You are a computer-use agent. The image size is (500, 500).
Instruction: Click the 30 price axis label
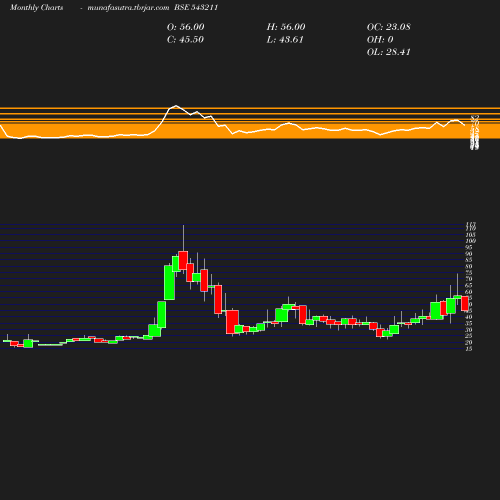coord(469,330)
